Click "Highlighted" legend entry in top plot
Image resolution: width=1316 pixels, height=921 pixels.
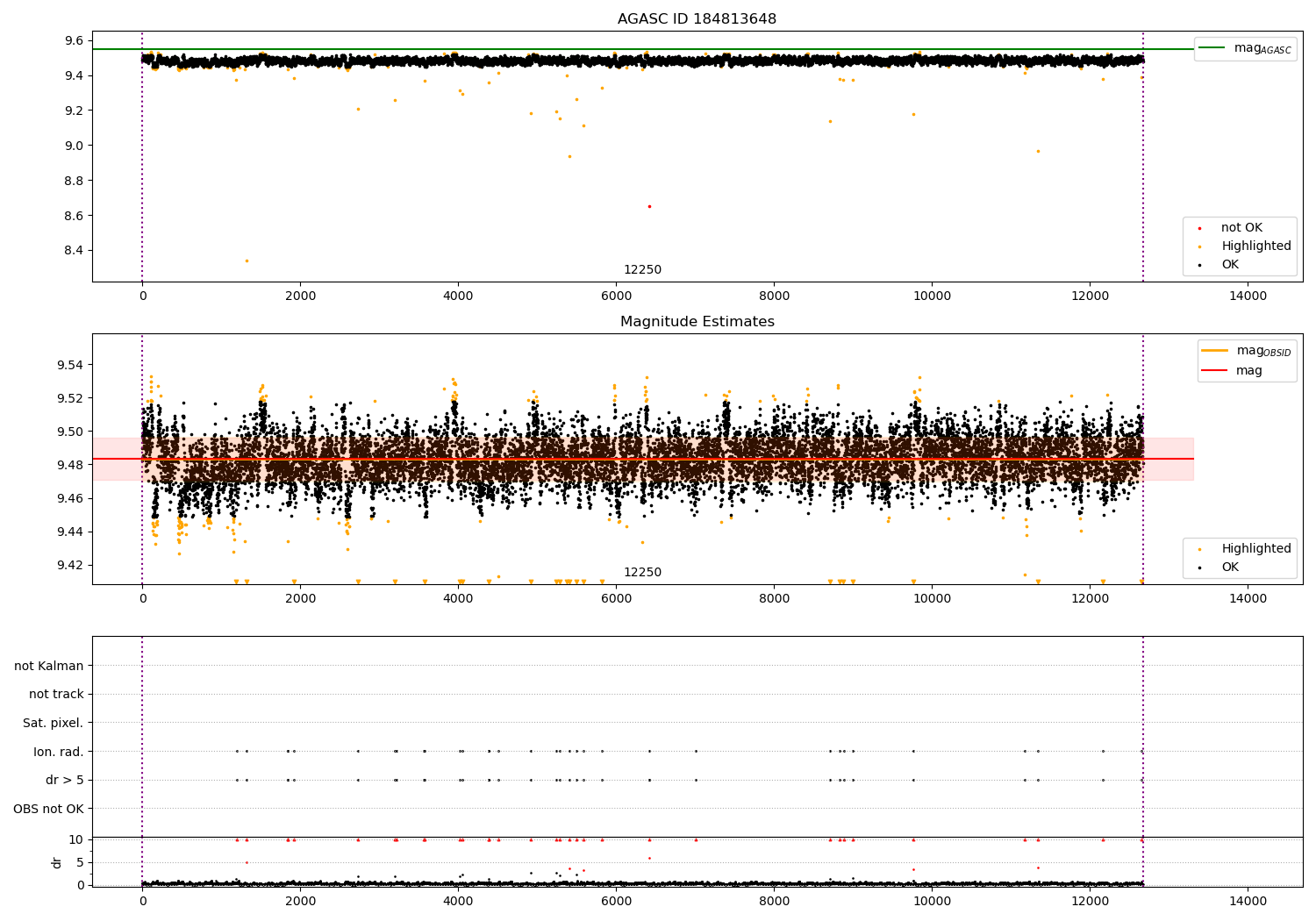click(1255, 246)
